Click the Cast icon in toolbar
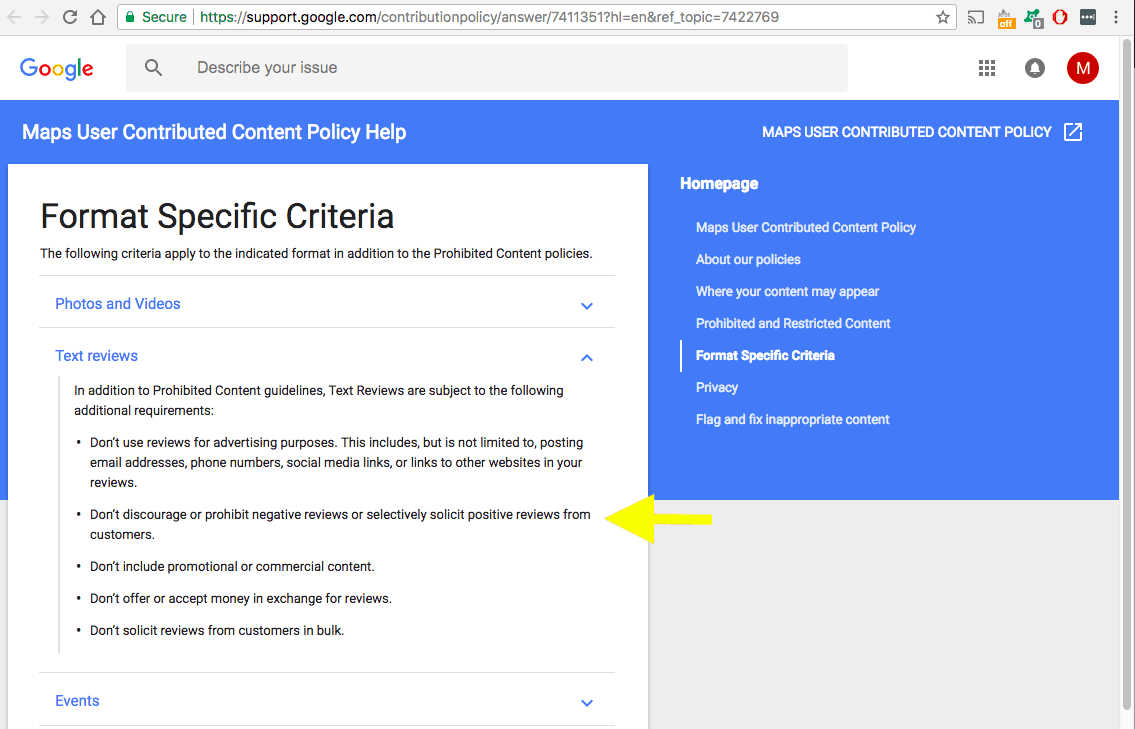 [x=975, y=17]
